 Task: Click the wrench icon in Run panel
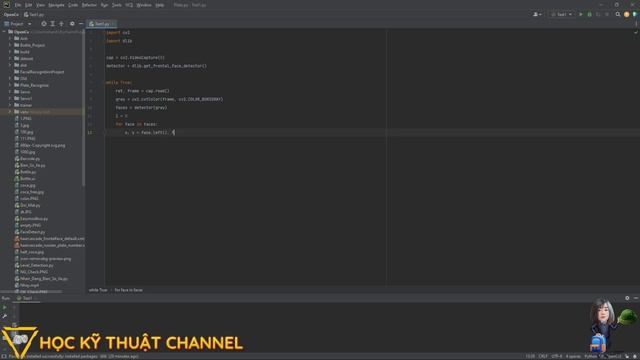(4, 316)
